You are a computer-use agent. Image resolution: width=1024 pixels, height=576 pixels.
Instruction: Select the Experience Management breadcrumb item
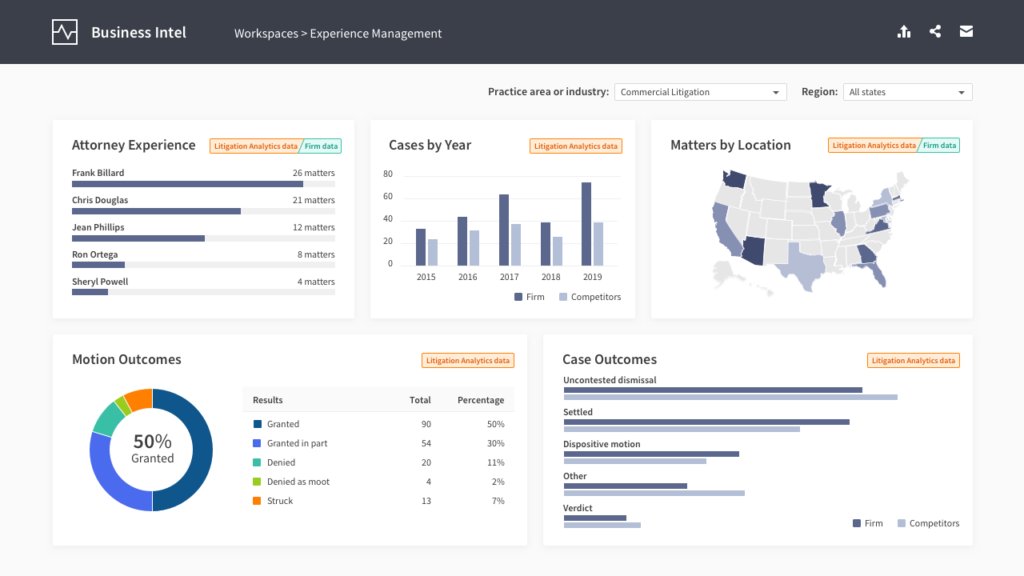378,33
